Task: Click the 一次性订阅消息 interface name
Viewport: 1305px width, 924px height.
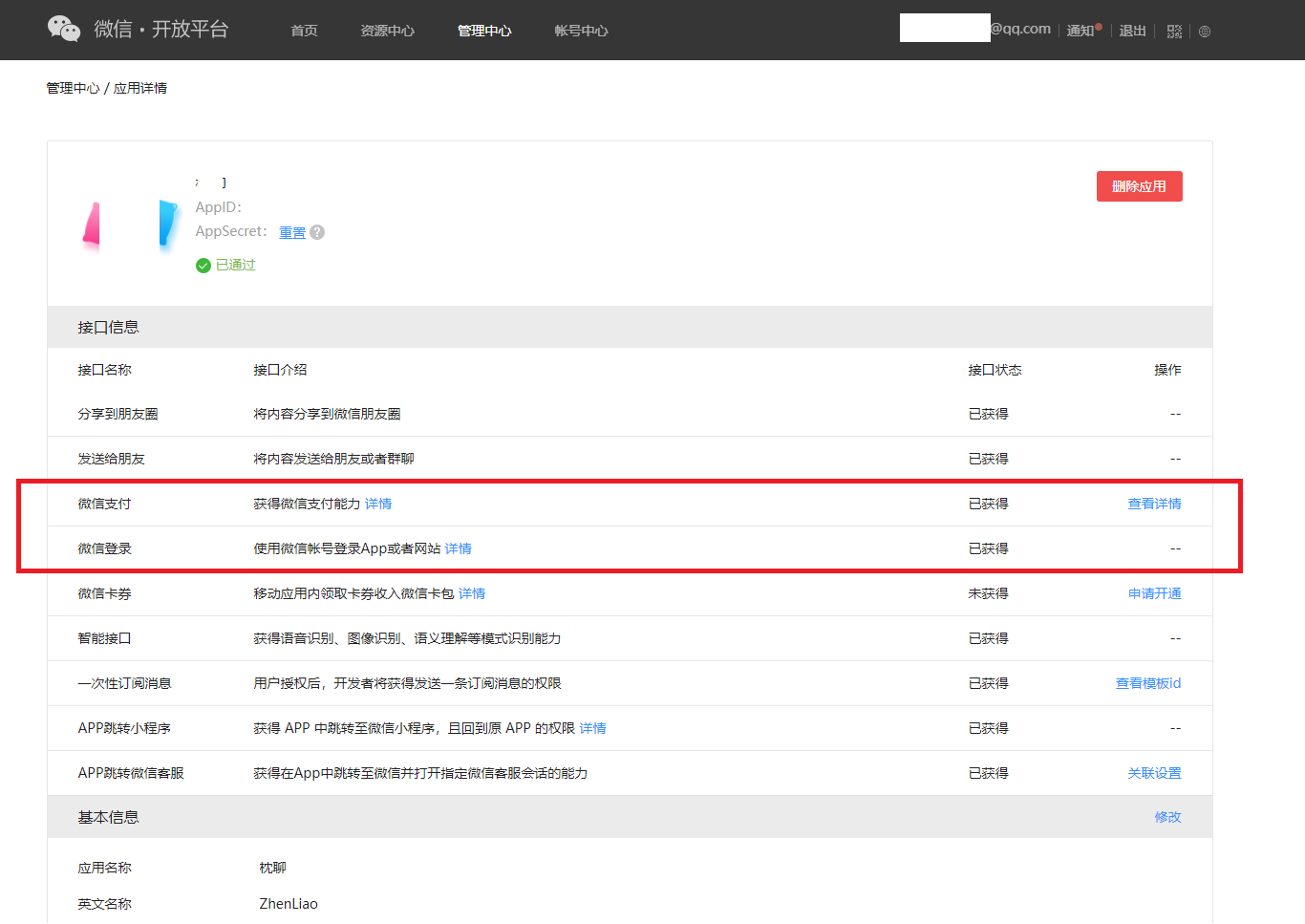Action: click(124, 683)
